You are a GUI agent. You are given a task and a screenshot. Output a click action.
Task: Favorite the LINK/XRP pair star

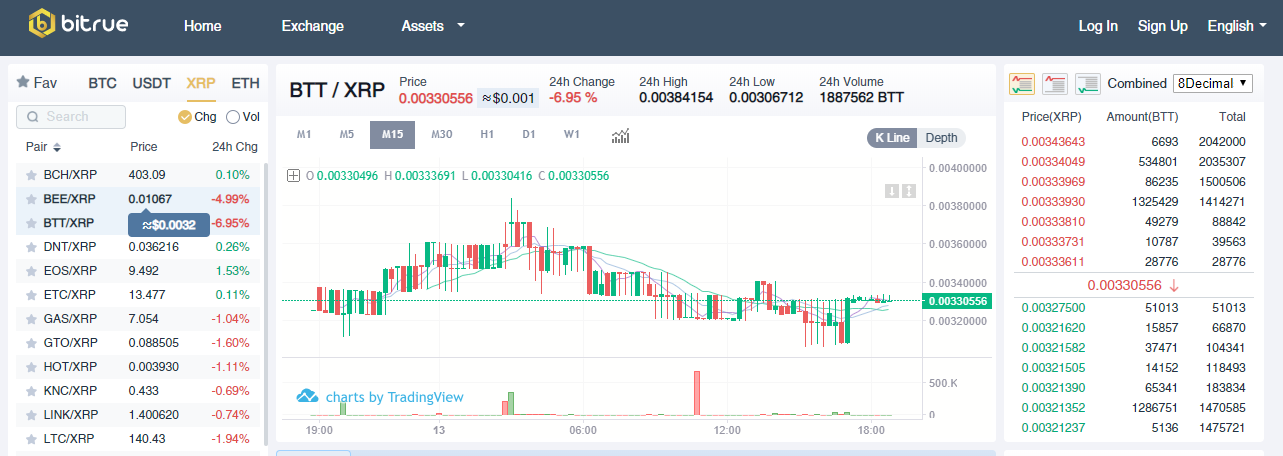(32, 415)
